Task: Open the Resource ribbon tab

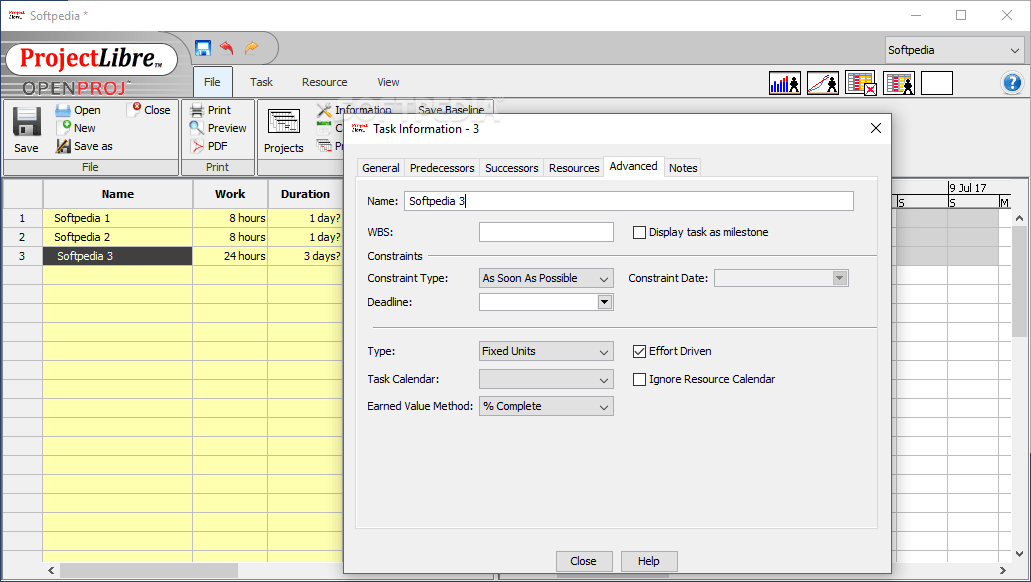Action: [324, 82]
